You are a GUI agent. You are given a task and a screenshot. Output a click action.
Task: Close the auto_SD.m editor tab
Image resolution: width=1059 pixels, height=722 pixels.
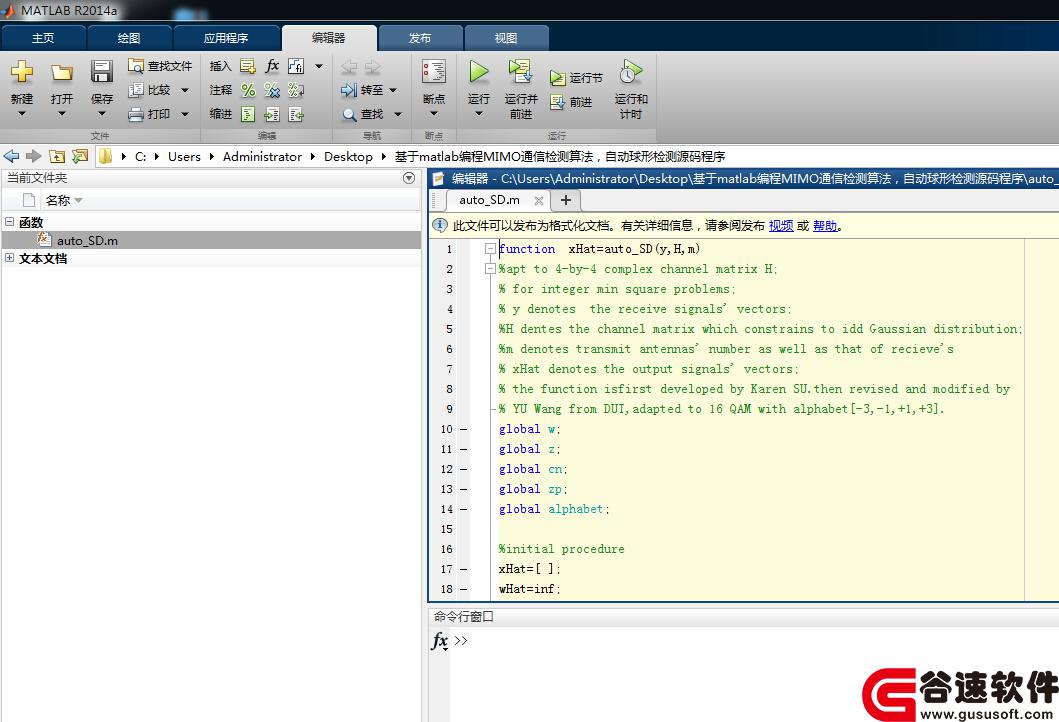538,201
